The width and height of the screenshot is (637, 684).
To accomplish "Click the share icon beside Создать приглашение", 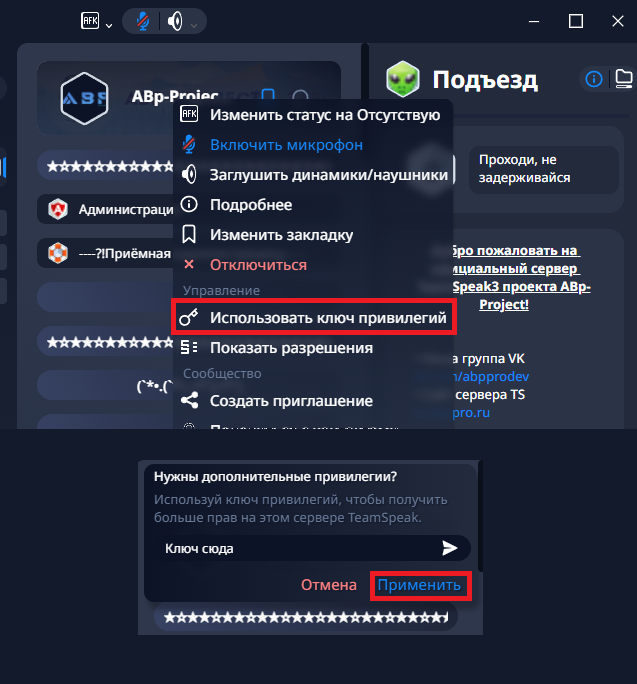I will click(x=189, y=400).
